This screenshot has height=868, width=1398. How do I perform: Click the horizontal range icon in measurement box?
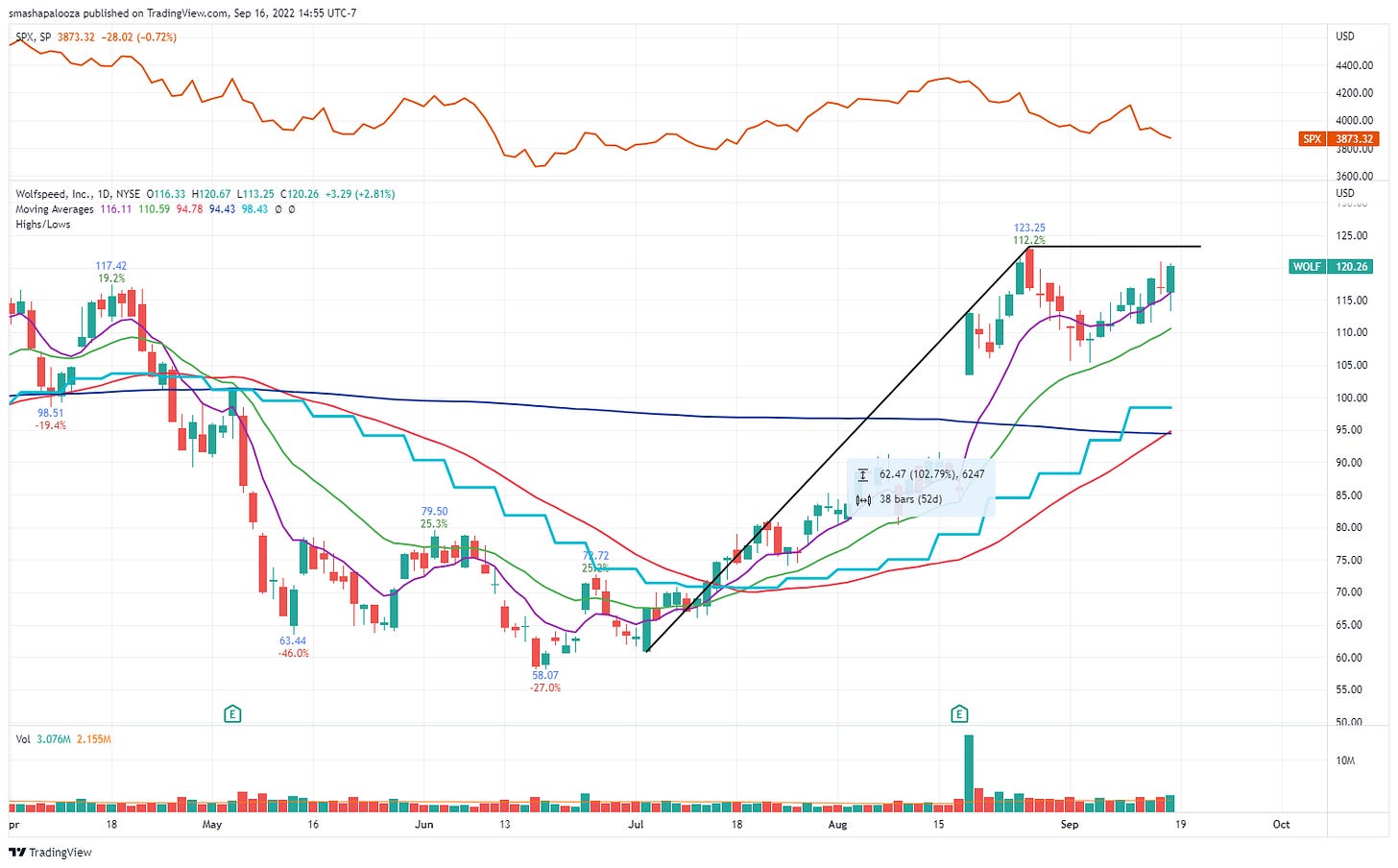[863, 499]
